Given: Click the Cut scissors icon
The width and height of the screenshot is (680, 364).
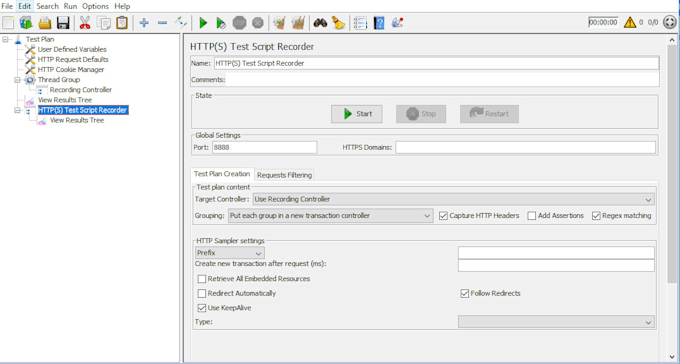Looking at the screenshot, I should point(85,23).
